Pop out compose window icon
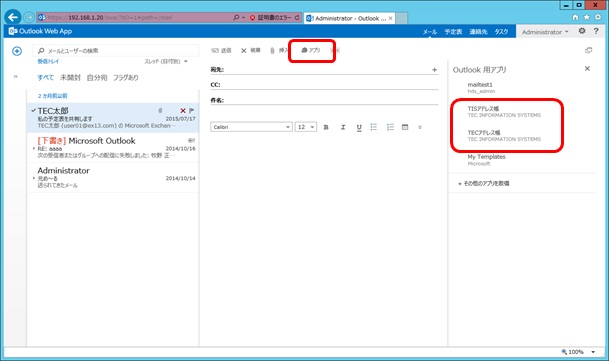This screenshot has height=361, width=609. point(588,50)
